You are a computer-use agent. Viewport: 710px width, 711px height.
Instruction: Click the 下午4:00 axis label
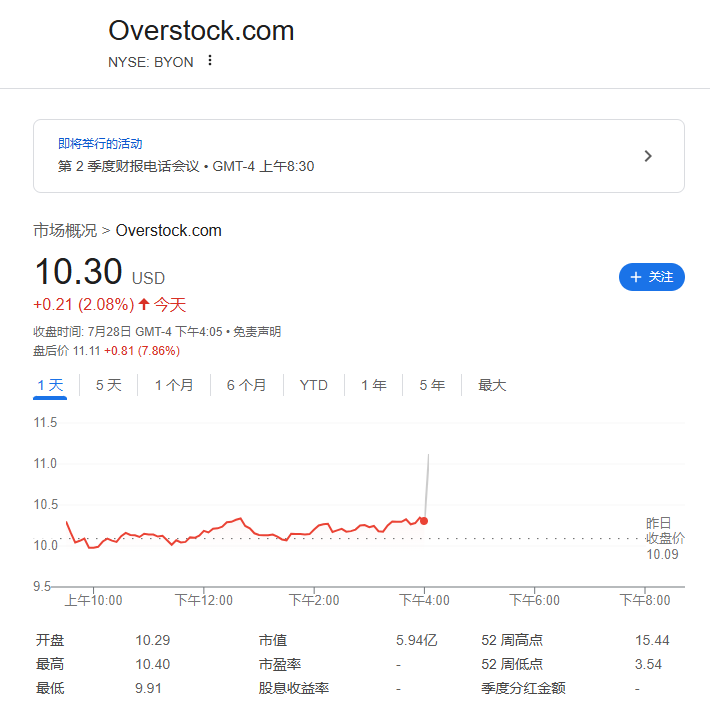pyautogui.click(x=424, y=600)
